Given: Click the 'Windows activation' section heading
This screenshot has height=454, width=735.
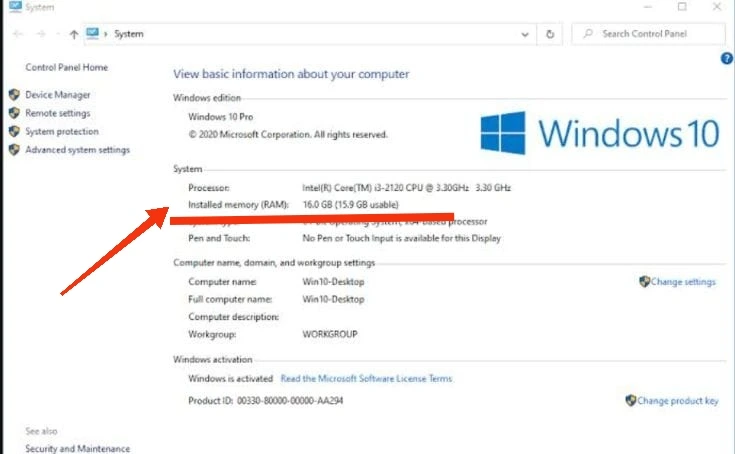Looking at the screenshot, I should 212,359.
